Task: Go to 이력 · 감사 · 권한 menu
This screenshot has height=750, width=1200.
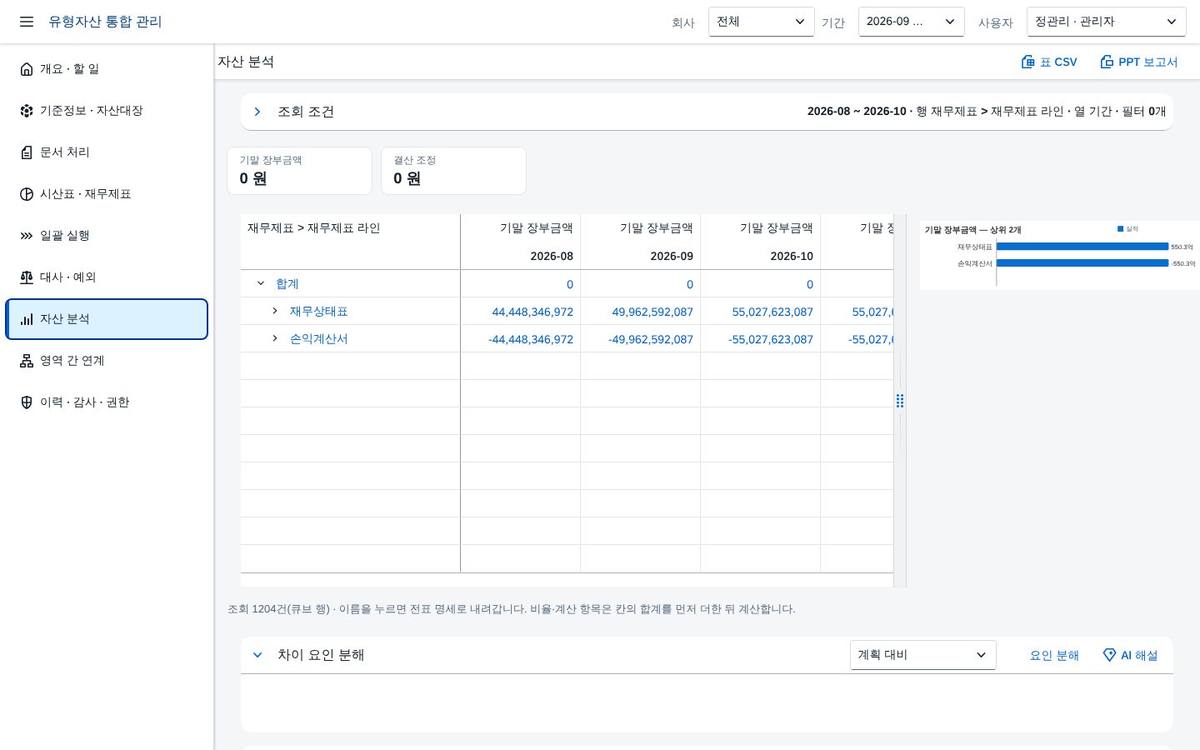Action: click(107, 402)
